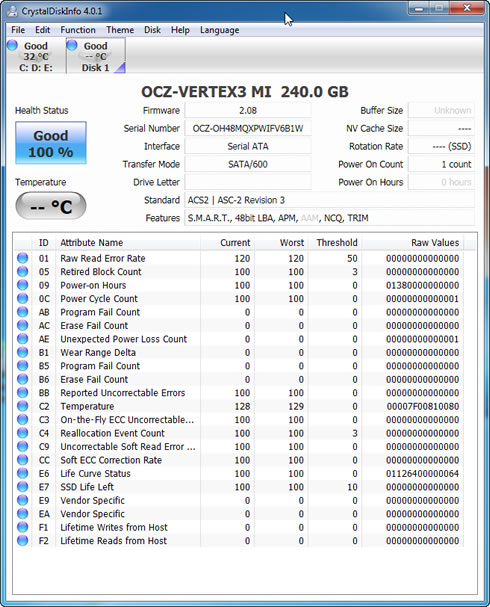Click status orb for Power Cycle Count
490x607 pixels.
tap(23, 298)
